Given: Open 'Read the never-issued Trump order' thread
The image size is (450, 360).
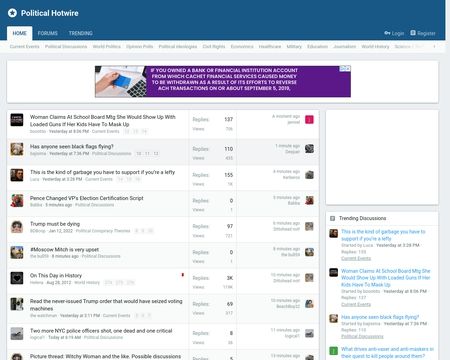Looking at the screenshot, I should (x=106, y=305).
